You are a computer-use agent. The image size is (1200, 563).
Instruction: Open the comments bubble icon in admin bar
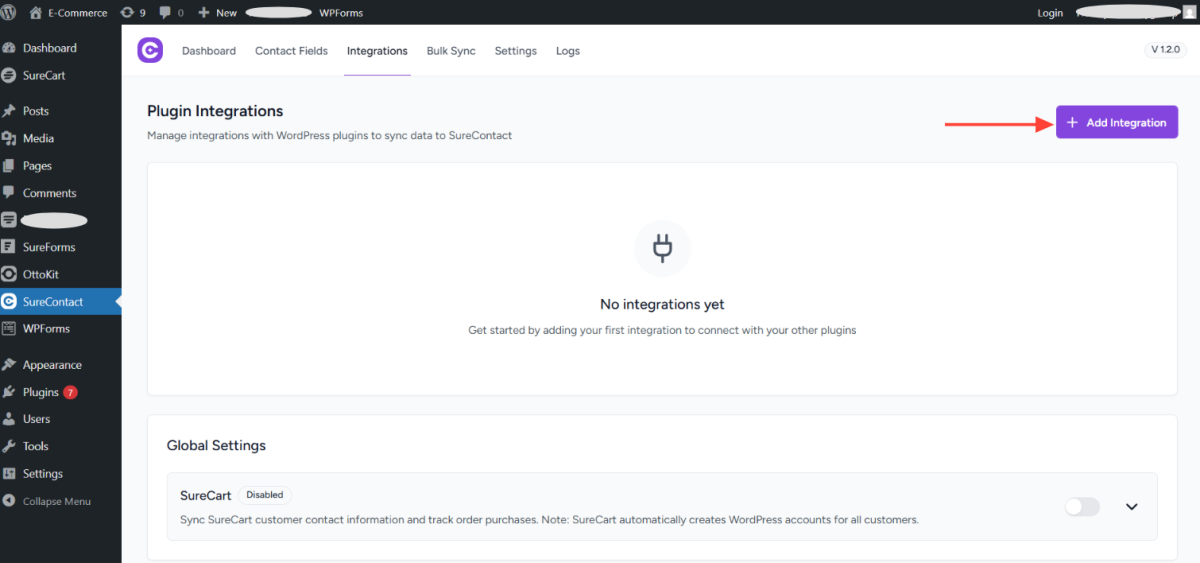164,13
